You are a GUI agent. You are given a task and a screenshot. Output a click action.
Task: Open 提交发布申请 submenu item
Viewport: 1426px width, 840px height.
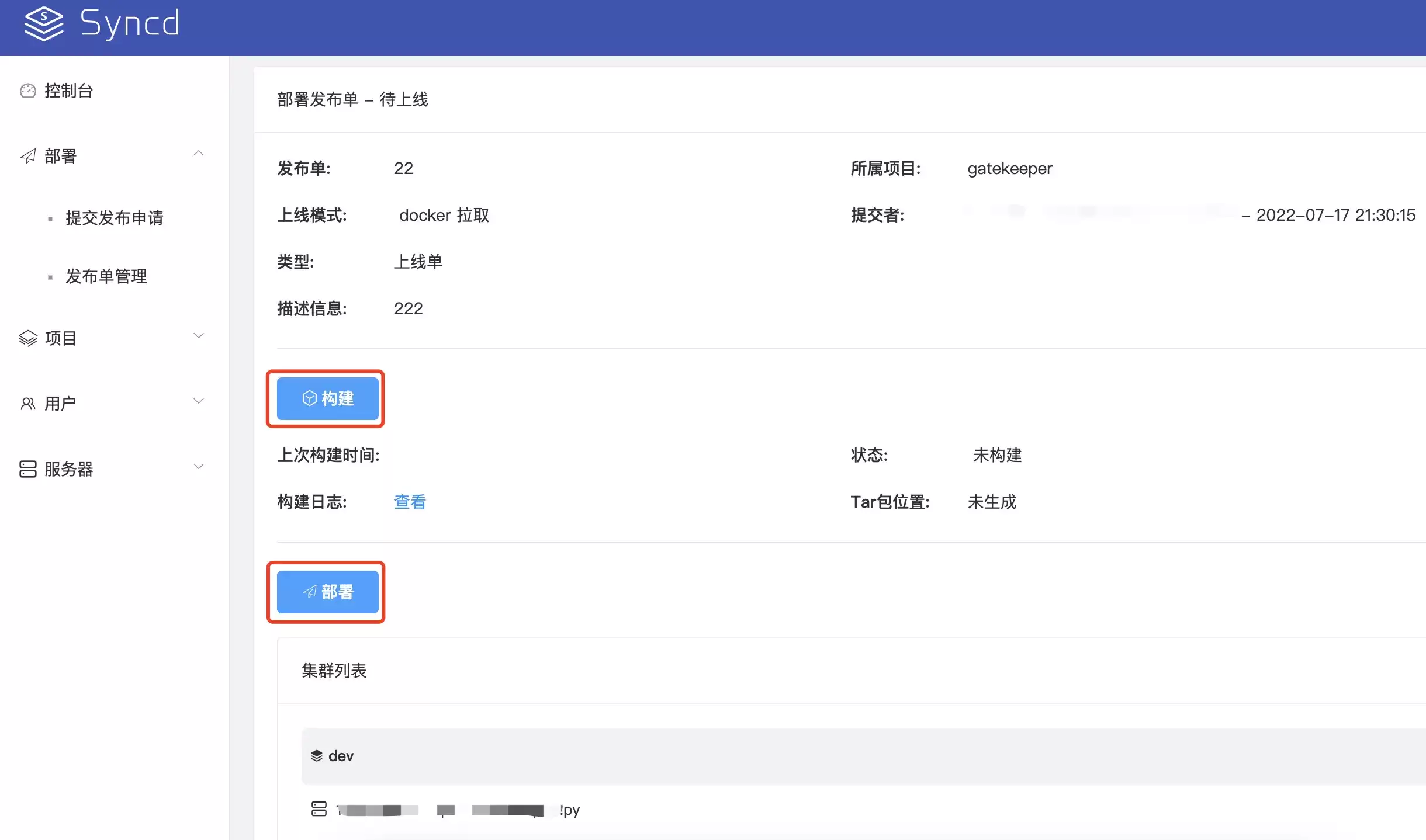(115, 218)
